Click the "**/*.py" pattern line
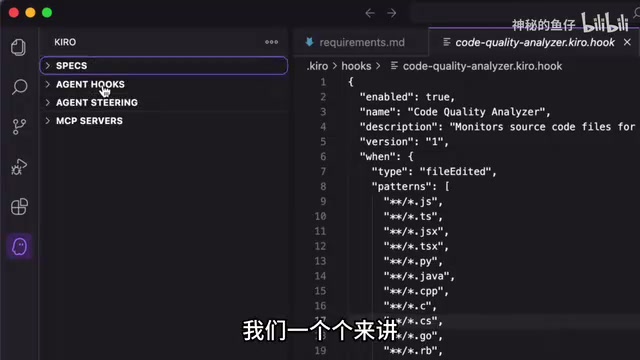 [413, 261]
